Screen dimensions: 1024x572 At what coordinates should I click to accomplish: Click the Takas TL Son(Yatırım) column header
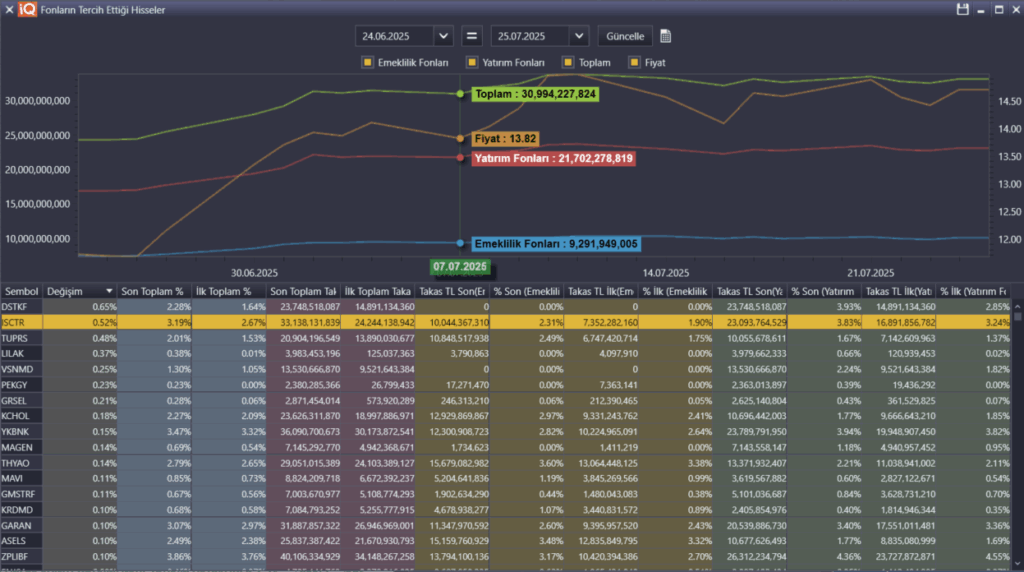(x=750, y=291)
